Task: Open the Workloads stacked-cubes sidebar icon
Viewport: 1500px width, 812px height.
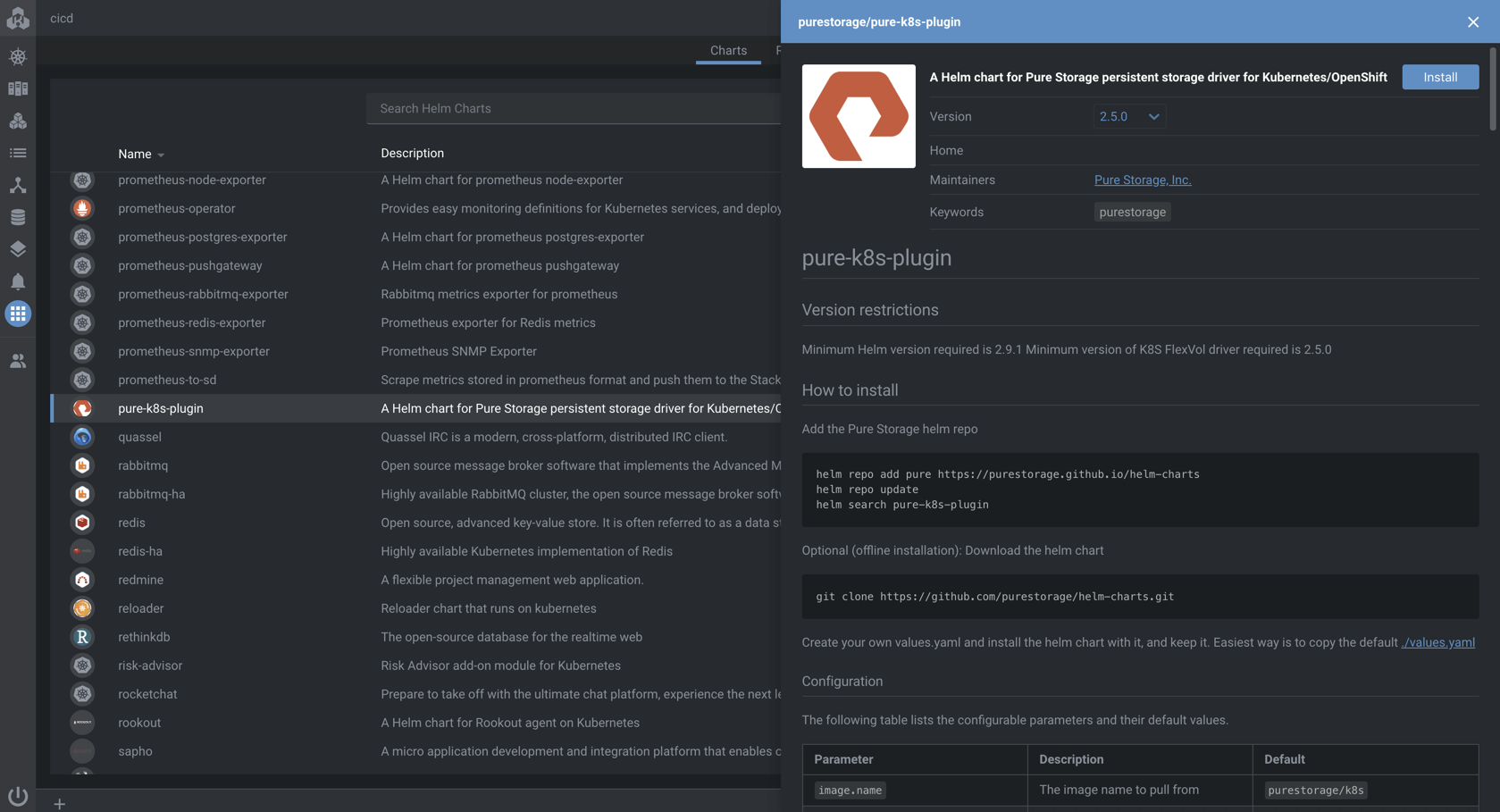Action: pyautogui.click(x=18, y=121)
